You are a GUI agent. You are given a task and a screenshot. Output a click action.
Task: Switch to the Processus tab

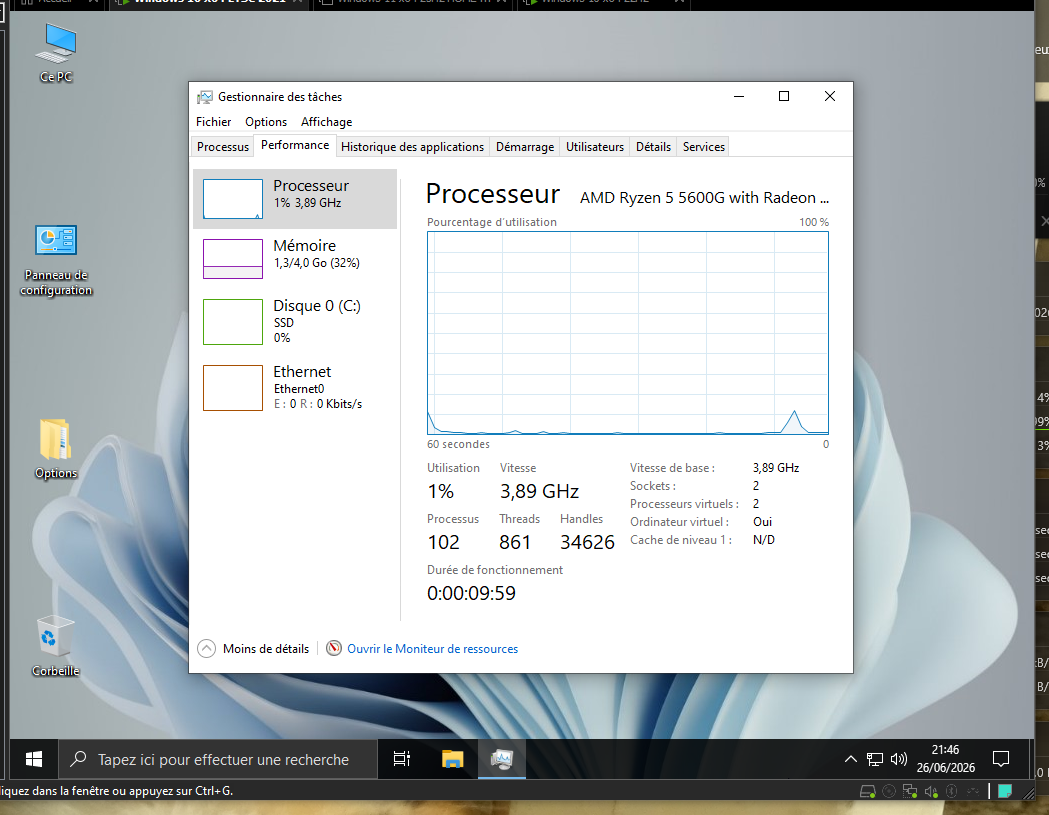223,147
